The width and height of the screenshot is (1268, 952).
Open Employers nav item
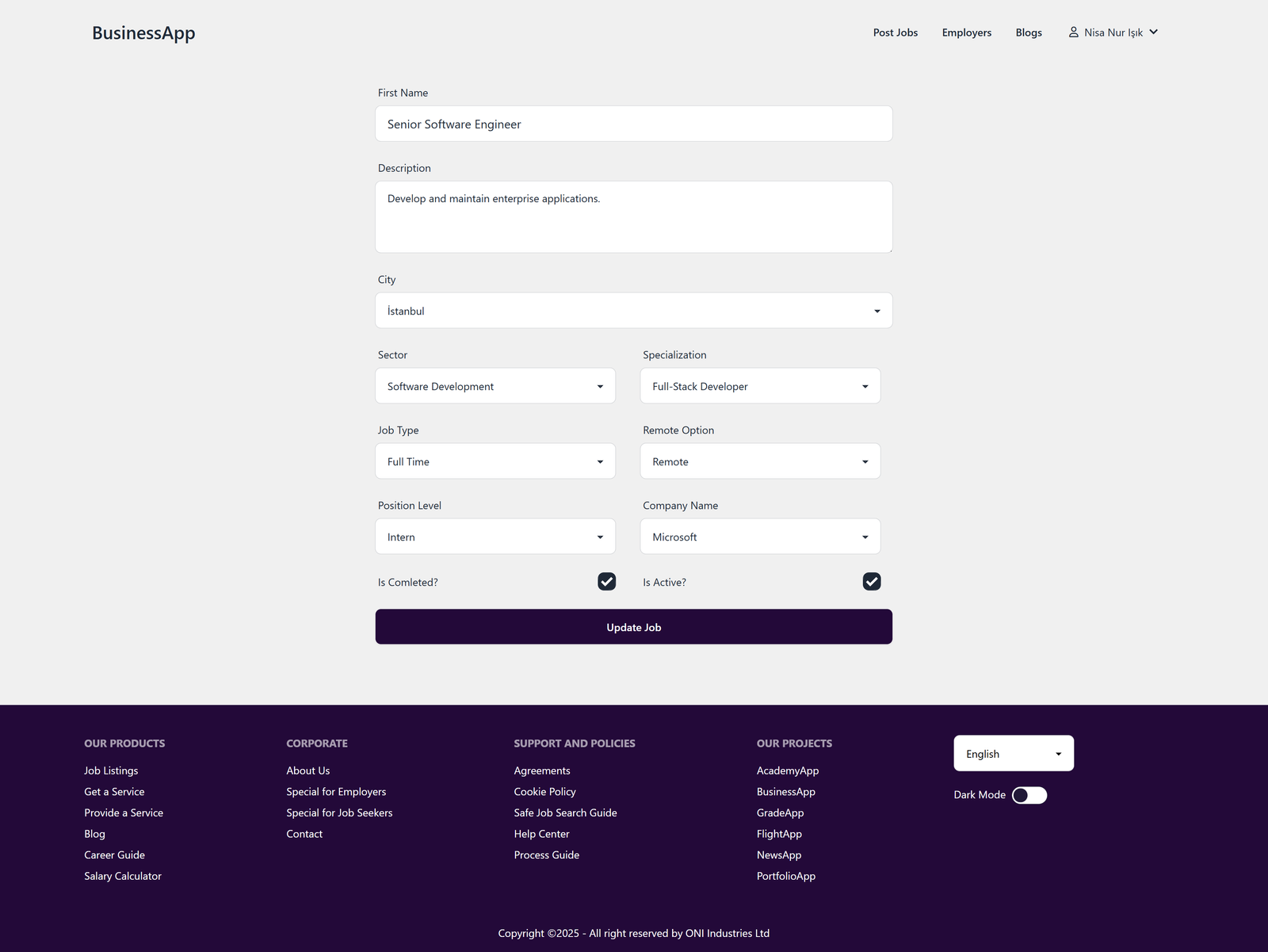coord(966,32)
